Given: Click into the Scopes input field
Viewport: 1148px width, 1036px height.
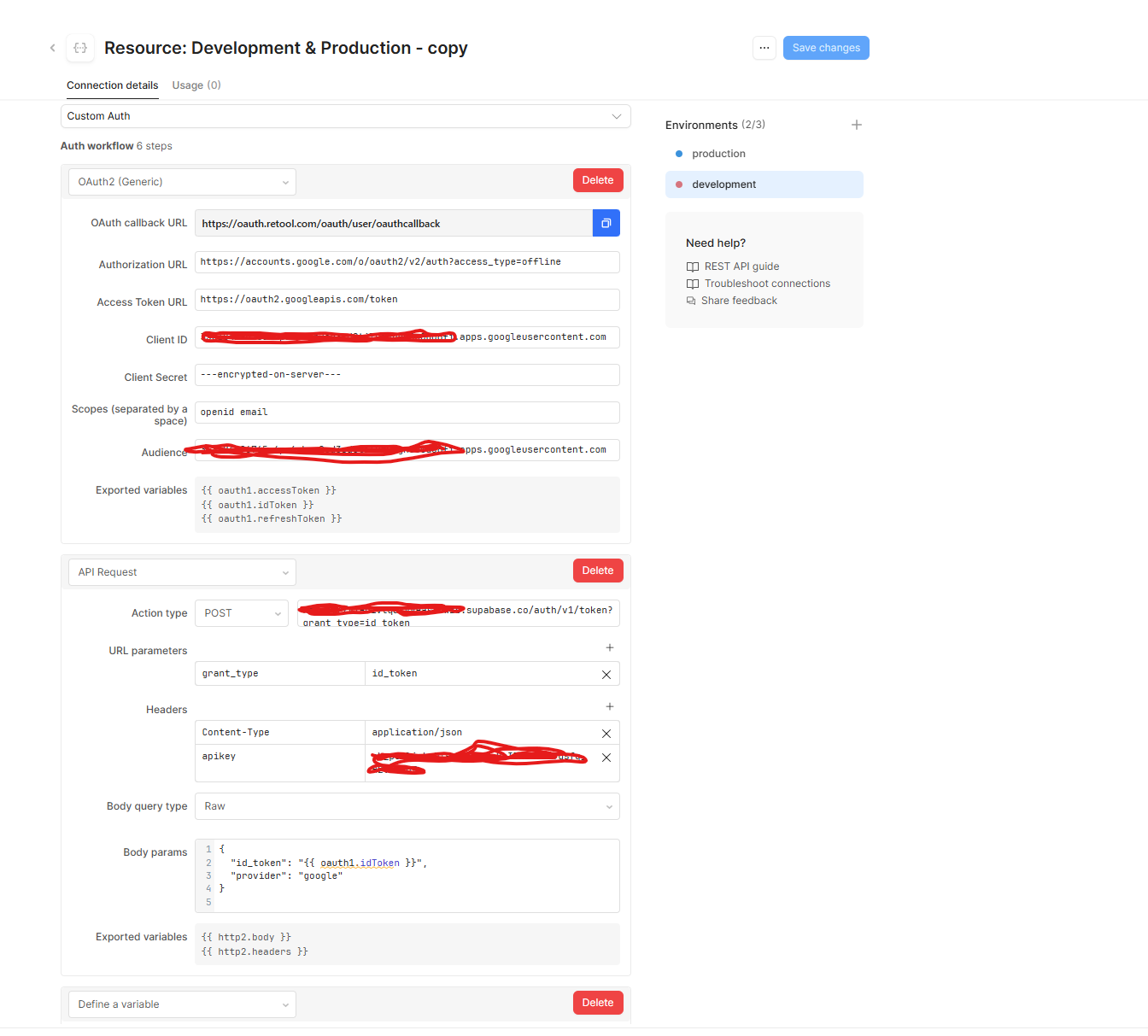Looking at the screenshot, I should [407, 413].
